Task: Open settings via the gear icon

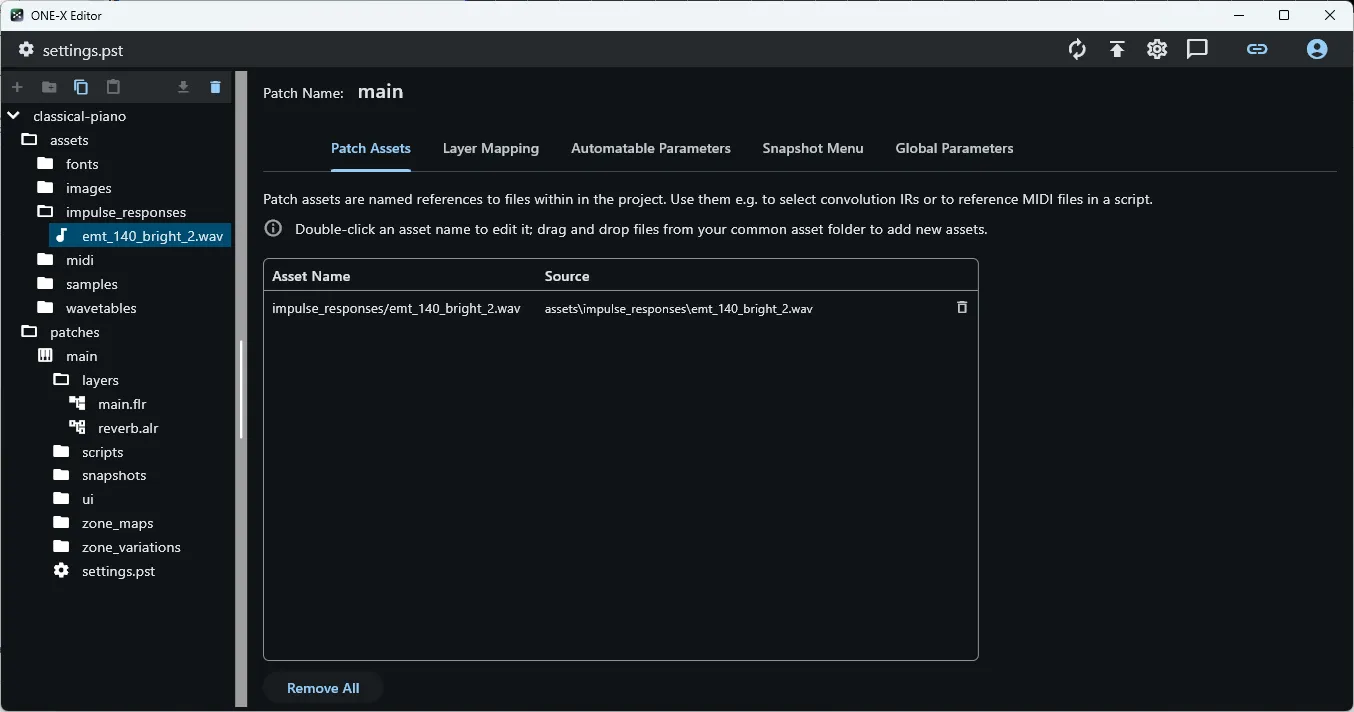Action: pyautogui.click(x=1157, y=49)
